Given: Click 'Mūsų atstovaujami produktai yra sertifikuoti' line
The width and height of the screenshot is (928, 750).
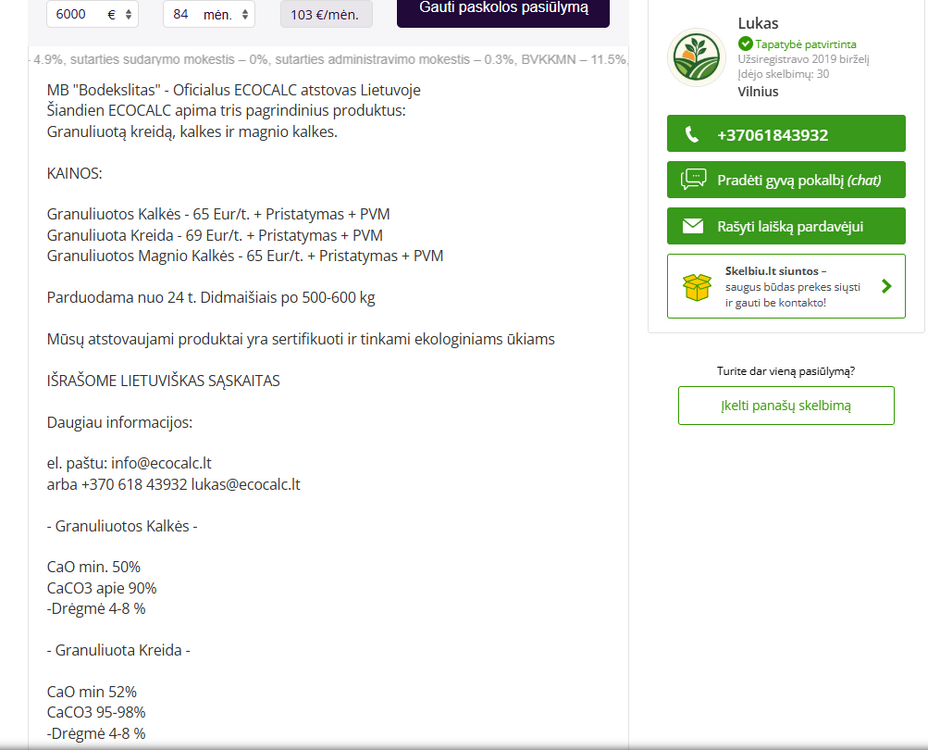Looking at the screenshot, I should (x=301, y=339).
